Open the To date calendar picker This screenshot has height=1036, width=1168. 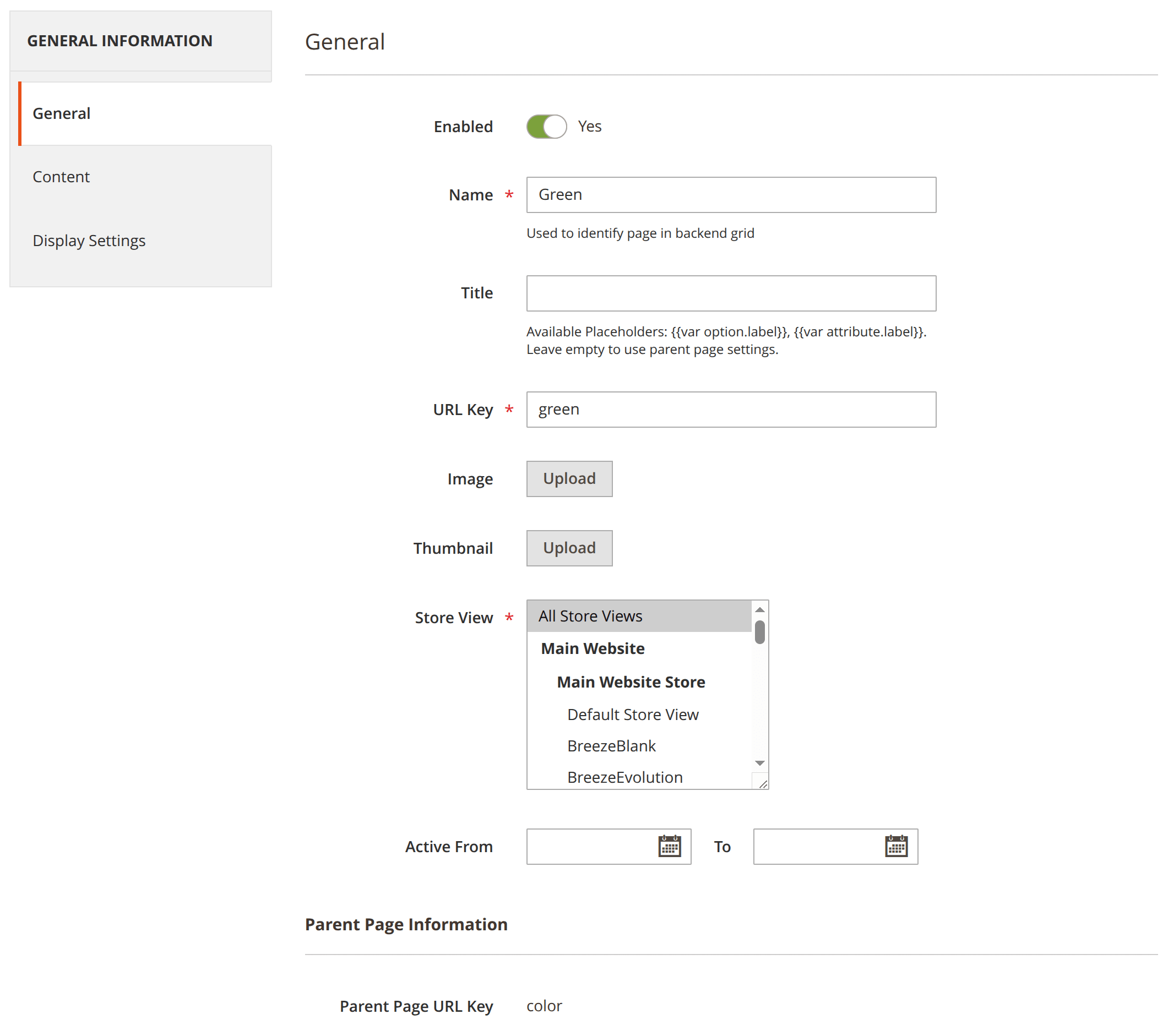click(x=898, y=847)
